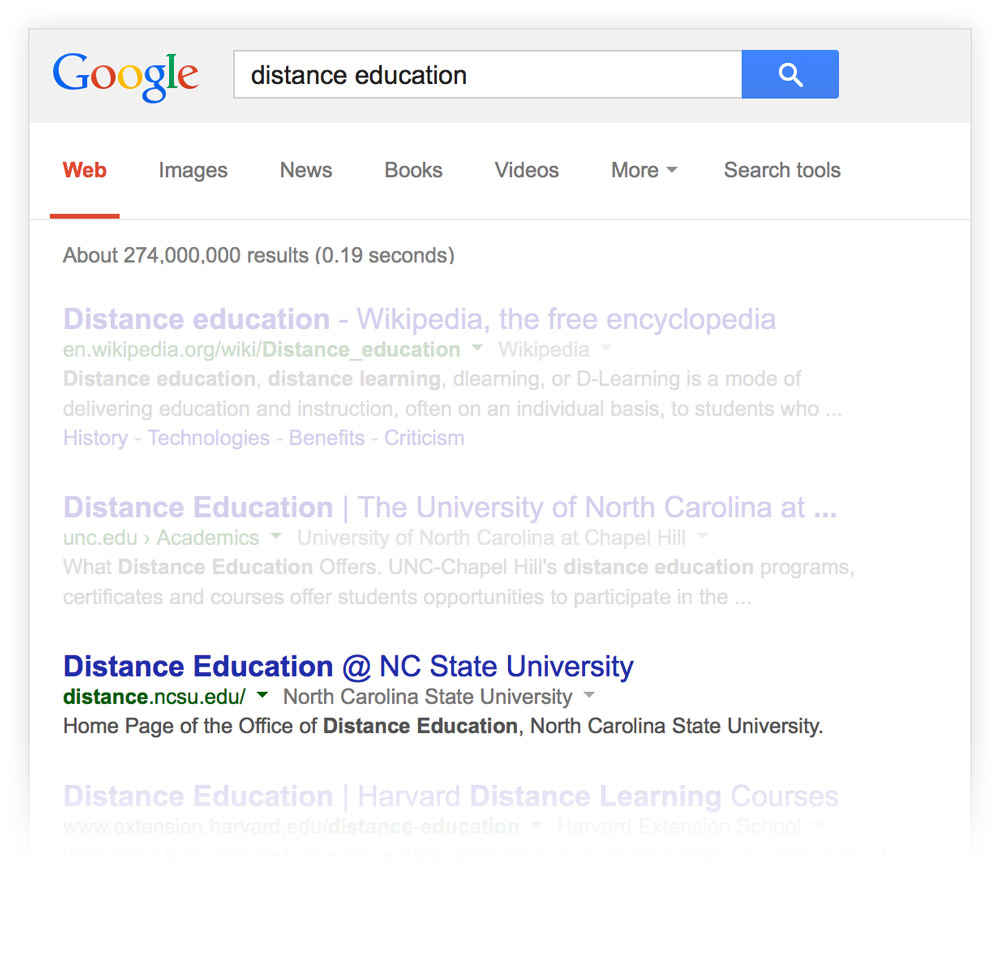Switch to the Images tab
Screen dimensions: 1000x964
(193, 170)
